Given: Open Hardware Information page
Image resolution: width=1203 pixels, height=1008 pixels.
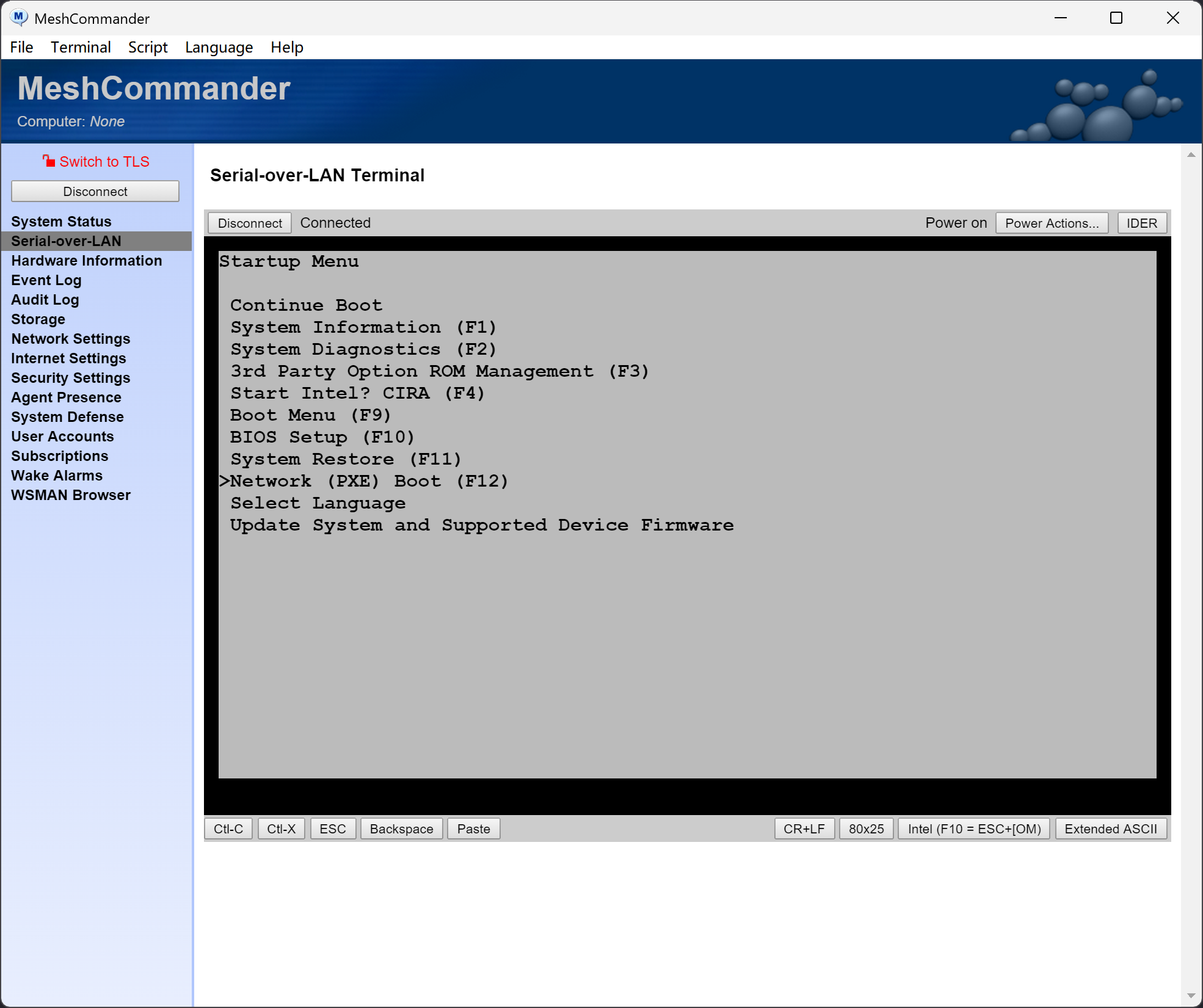Looking at the screenshot, I should [87, 261].
